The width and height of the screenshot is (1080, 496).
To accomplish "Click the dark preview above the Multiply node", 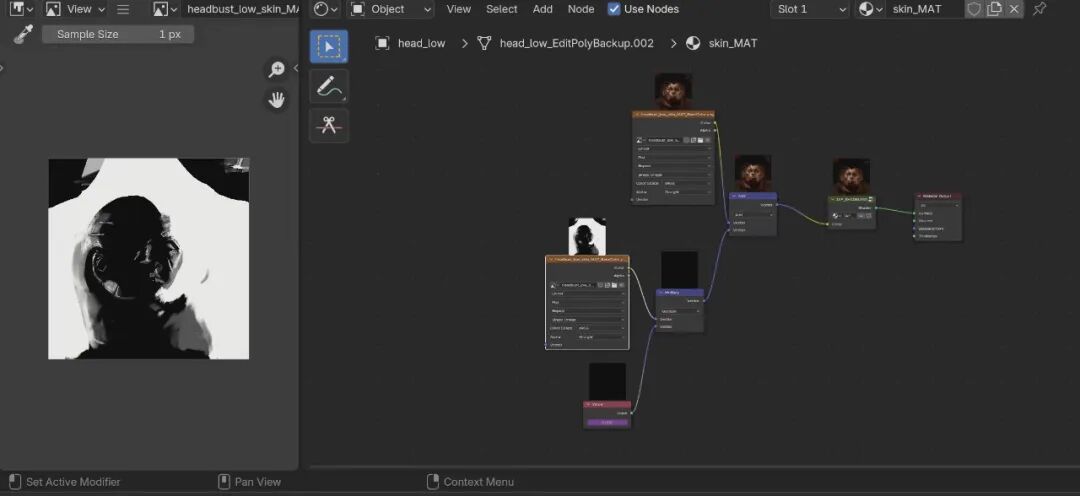I will (679, 269).
